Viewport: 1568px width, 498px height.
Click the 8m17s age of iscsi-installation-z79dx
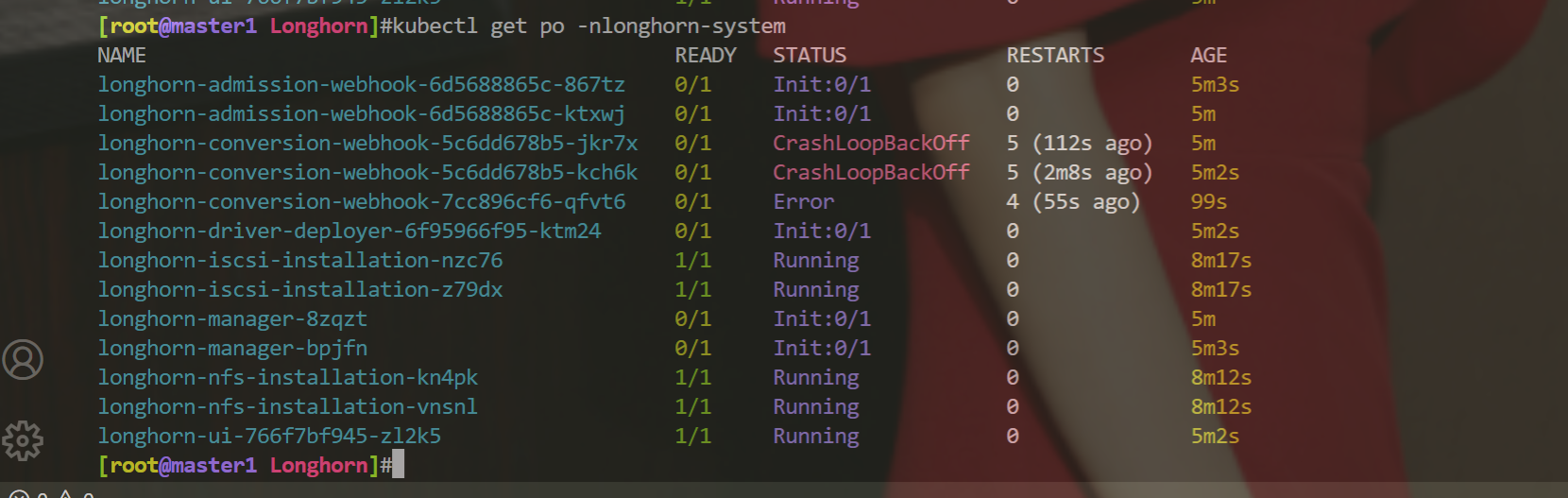pos(1221,290)
